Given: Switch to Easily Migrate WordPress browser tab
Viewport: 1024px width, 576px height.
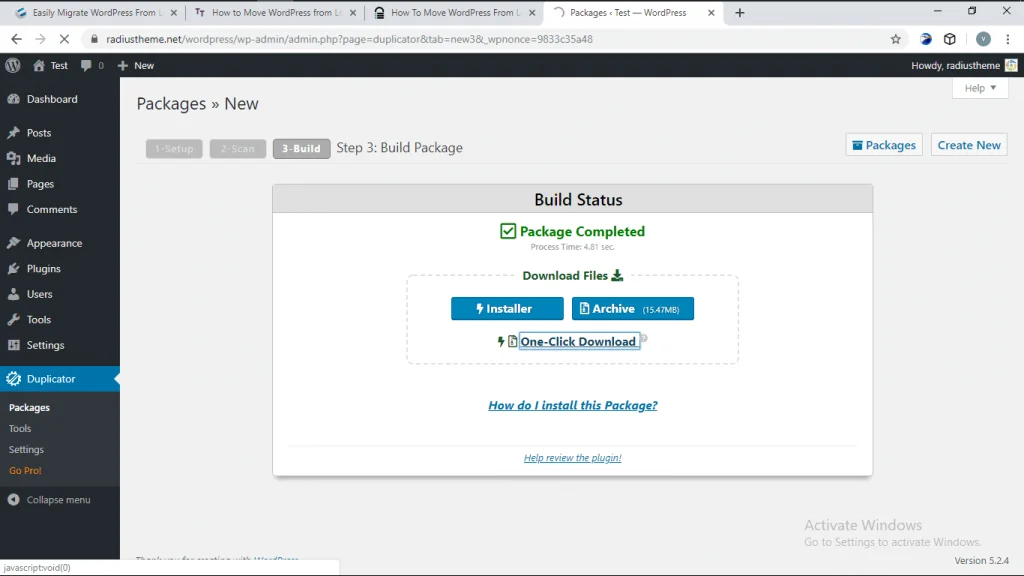Looking at the screenshot, I should pos(95,12).
